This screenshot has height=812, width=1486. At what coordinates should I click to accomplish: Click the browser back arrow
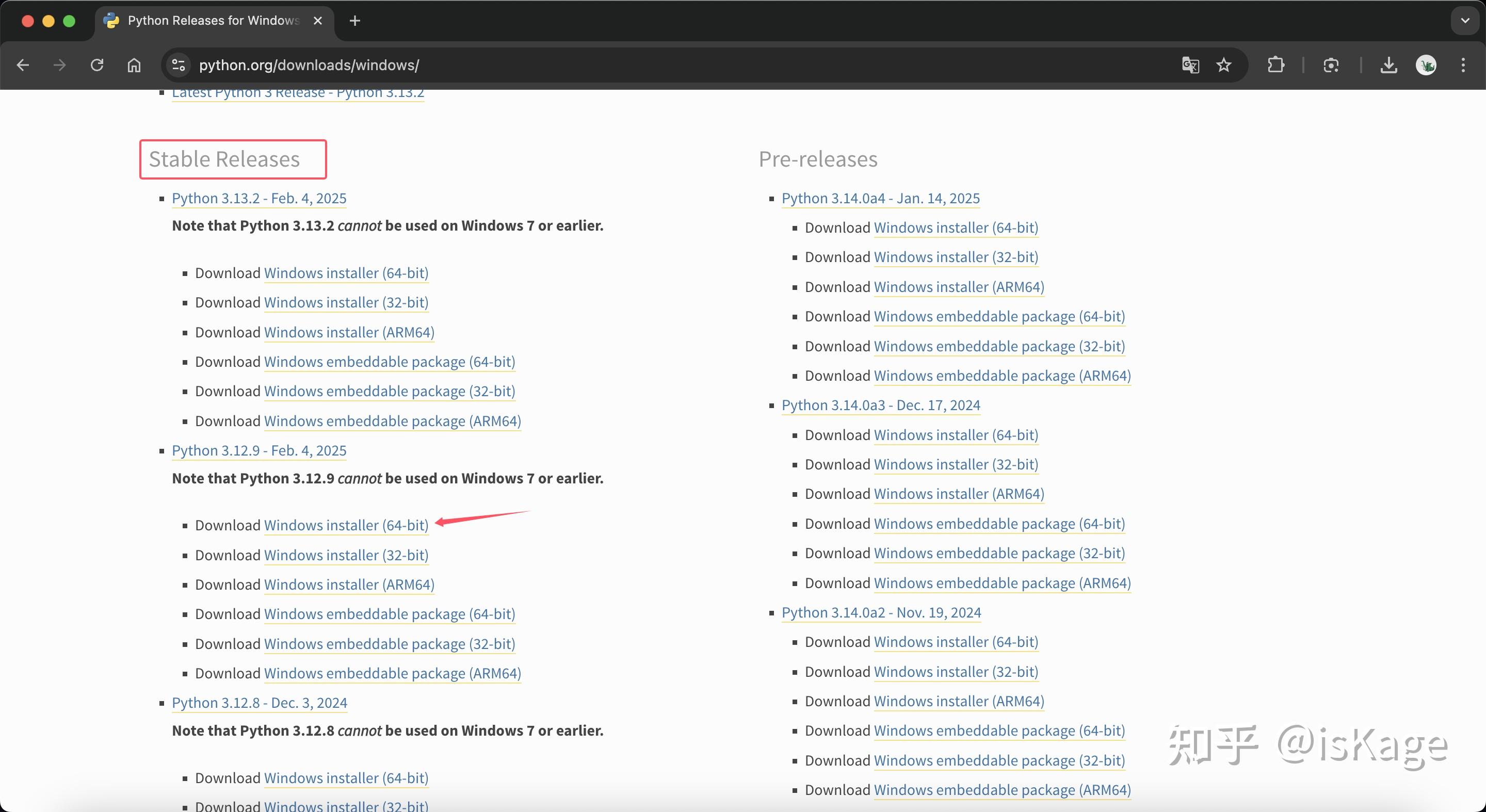coord(23,65)
